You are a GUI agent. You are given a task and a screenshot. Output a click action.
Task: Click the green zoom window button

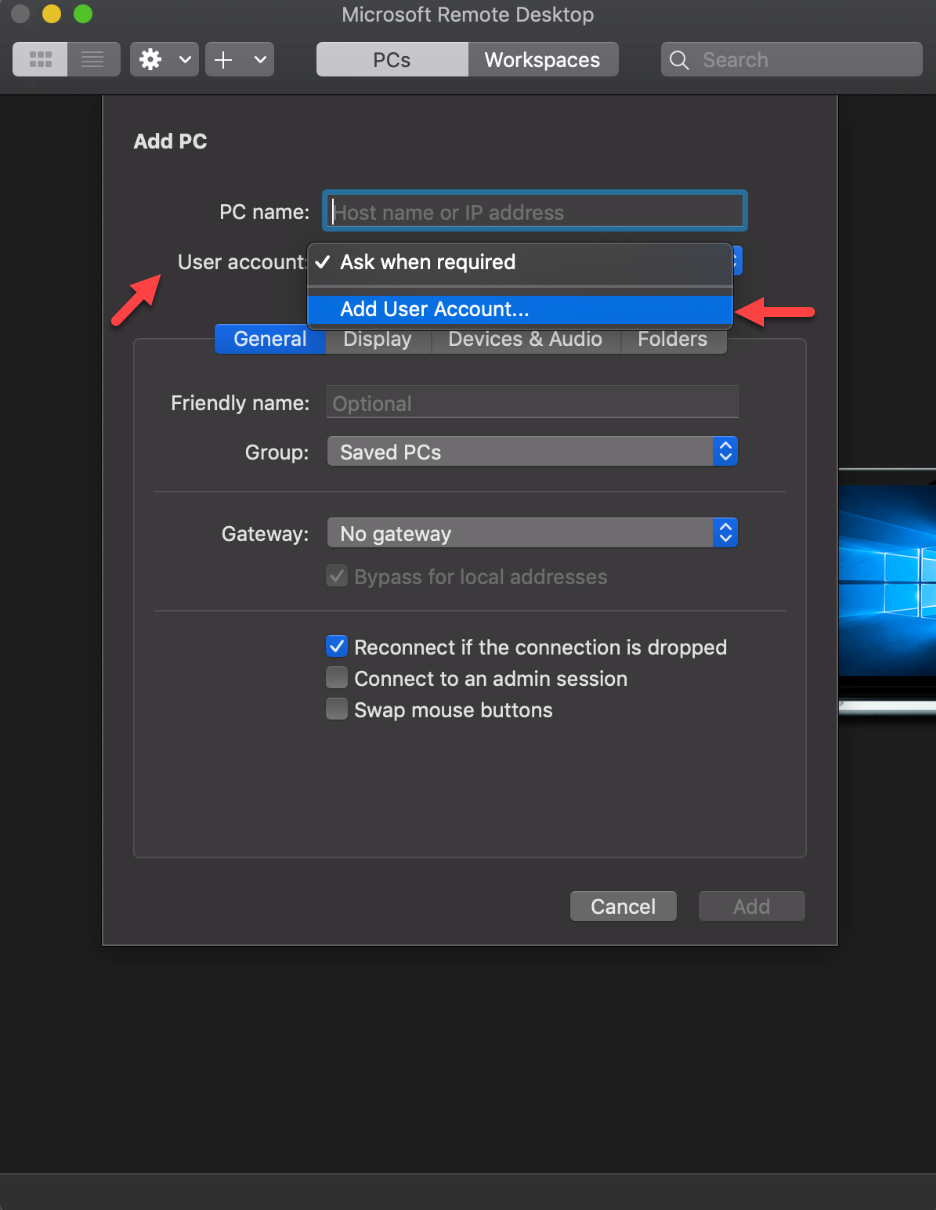pos(83,15)
